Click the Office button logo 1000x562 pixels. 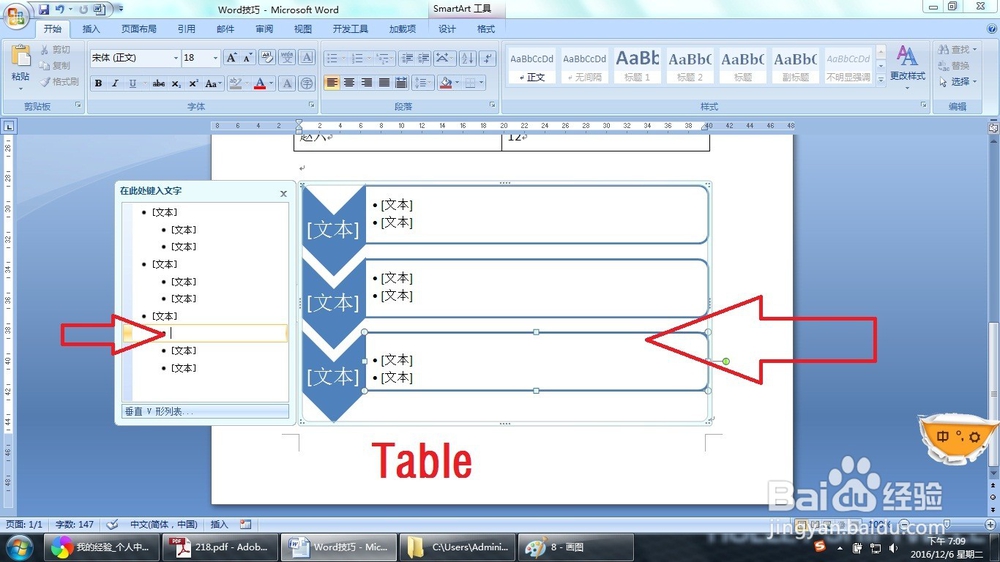coord(17,16)
